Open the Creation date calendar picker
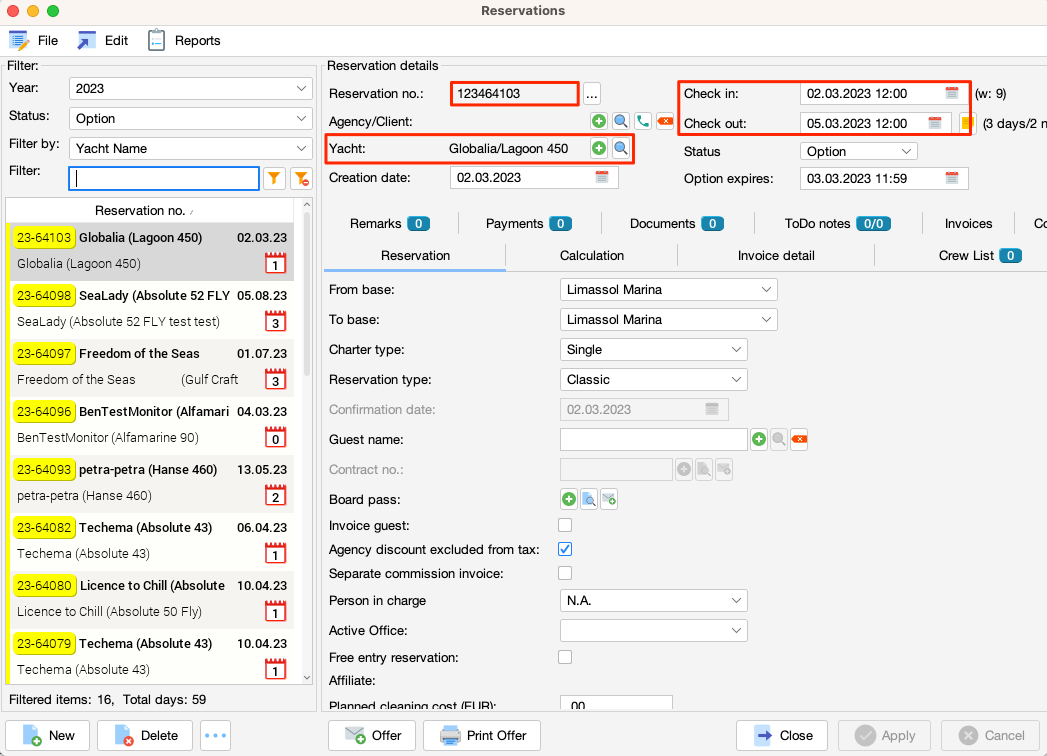 tap(602, 177)
